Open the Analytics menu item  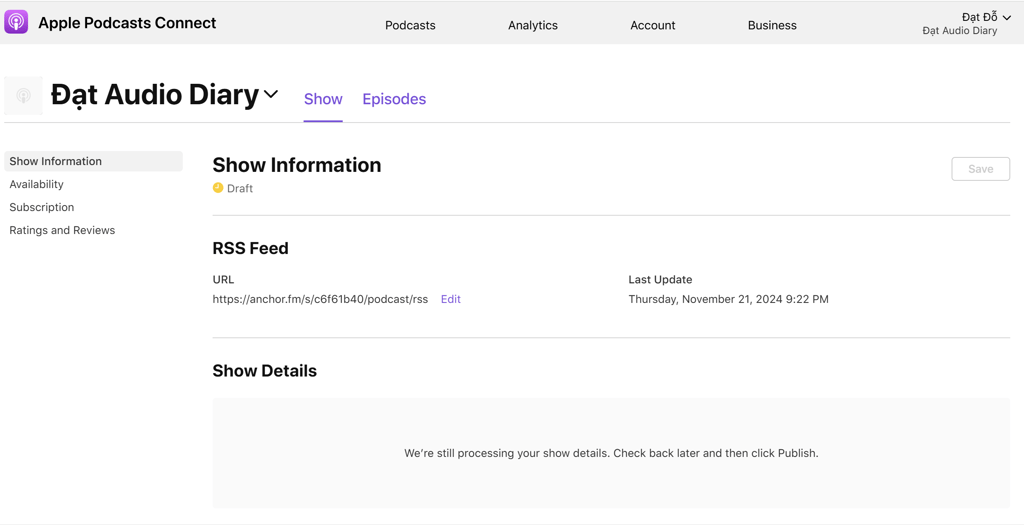pos(533,25)
